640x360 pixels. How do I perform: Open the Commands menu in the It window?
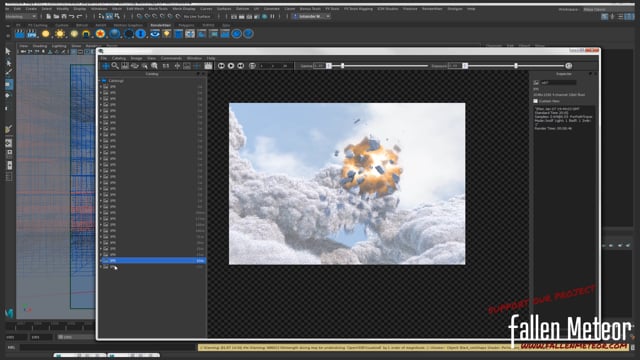click(x=171, y=58)
